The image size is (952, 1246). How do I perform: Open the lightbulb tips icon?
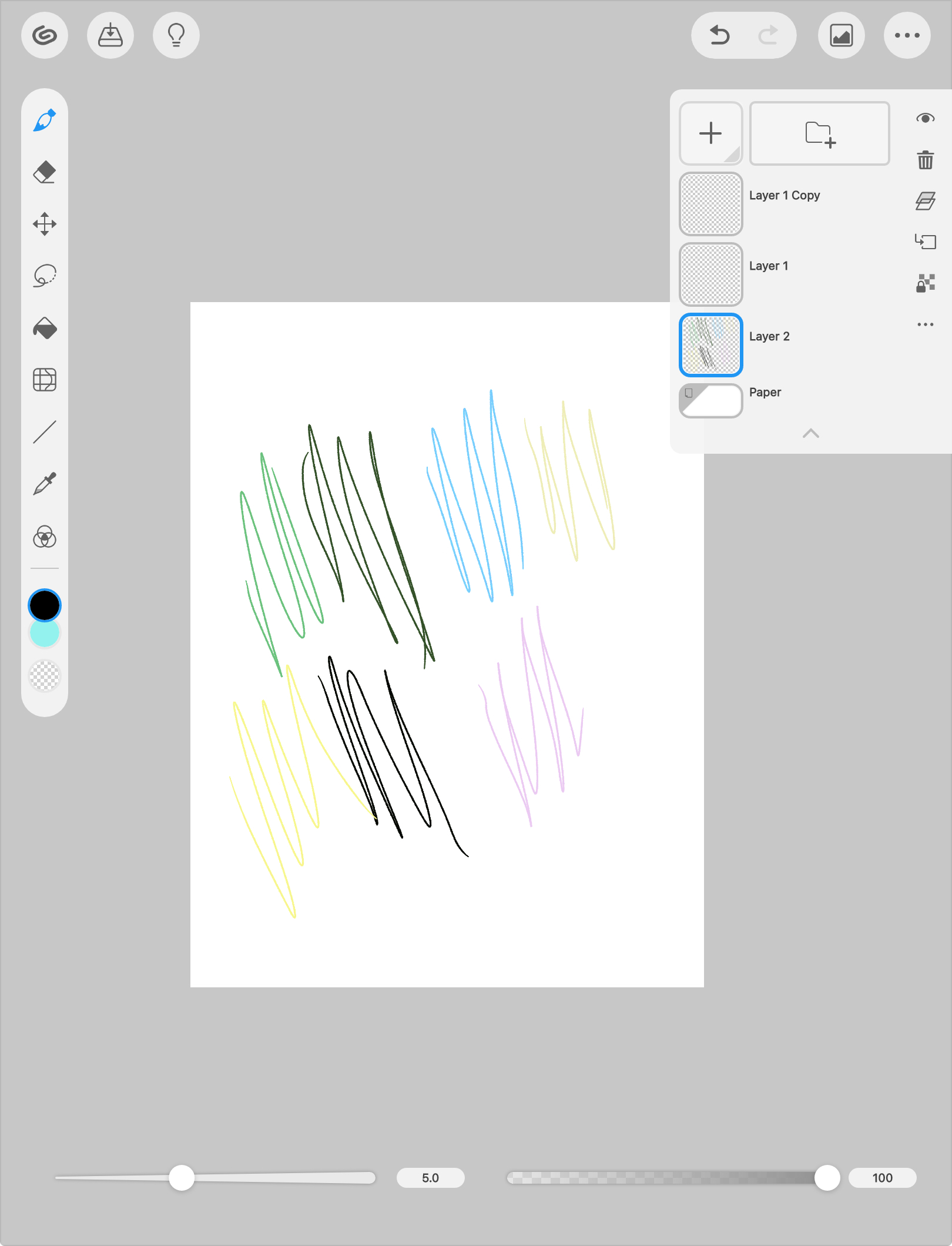tap(176, 35)
